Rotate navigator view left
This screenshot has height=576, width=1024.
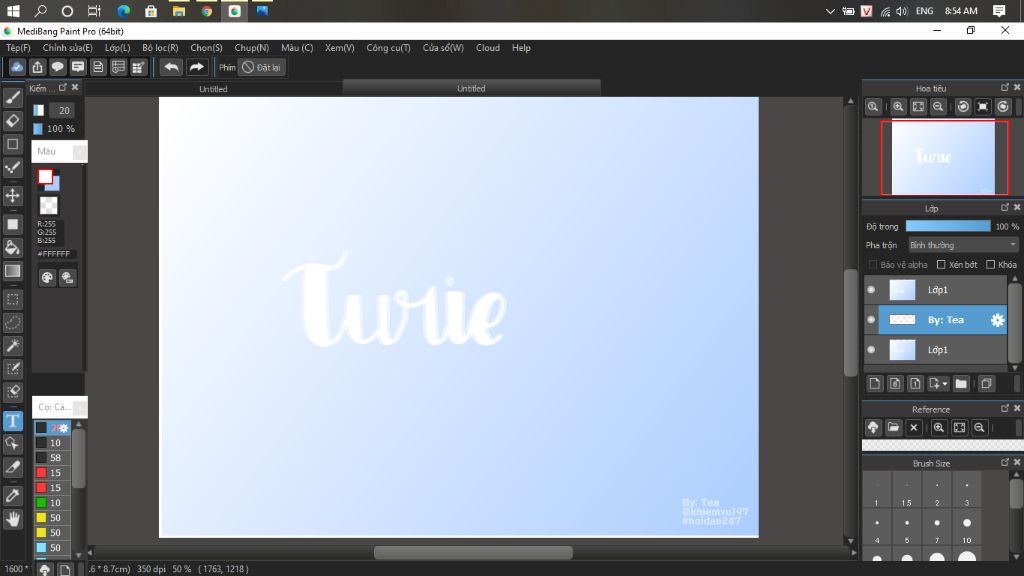(x=963, y=107)
